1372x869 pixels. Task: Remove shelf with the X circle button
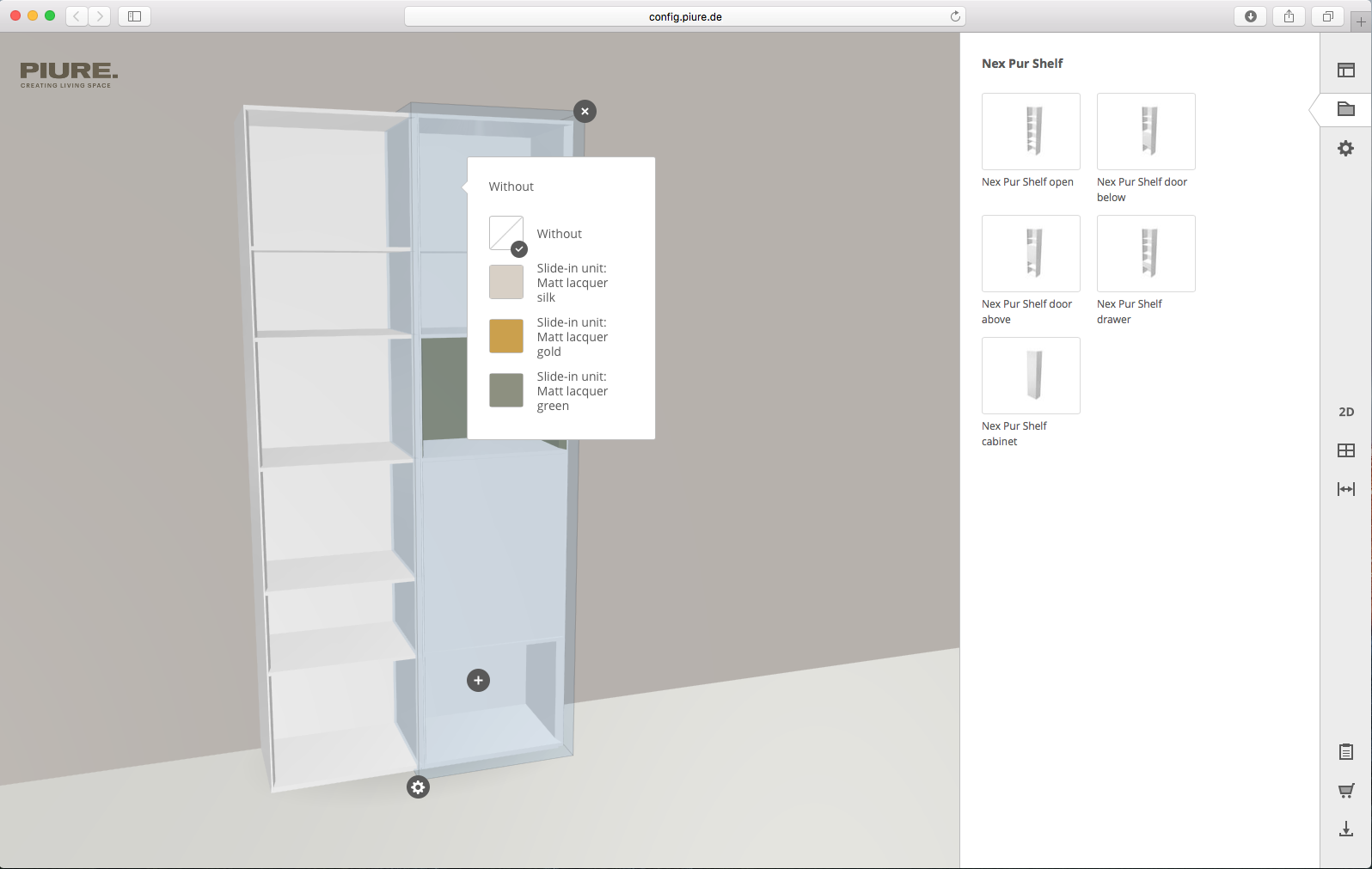(585, 111)
